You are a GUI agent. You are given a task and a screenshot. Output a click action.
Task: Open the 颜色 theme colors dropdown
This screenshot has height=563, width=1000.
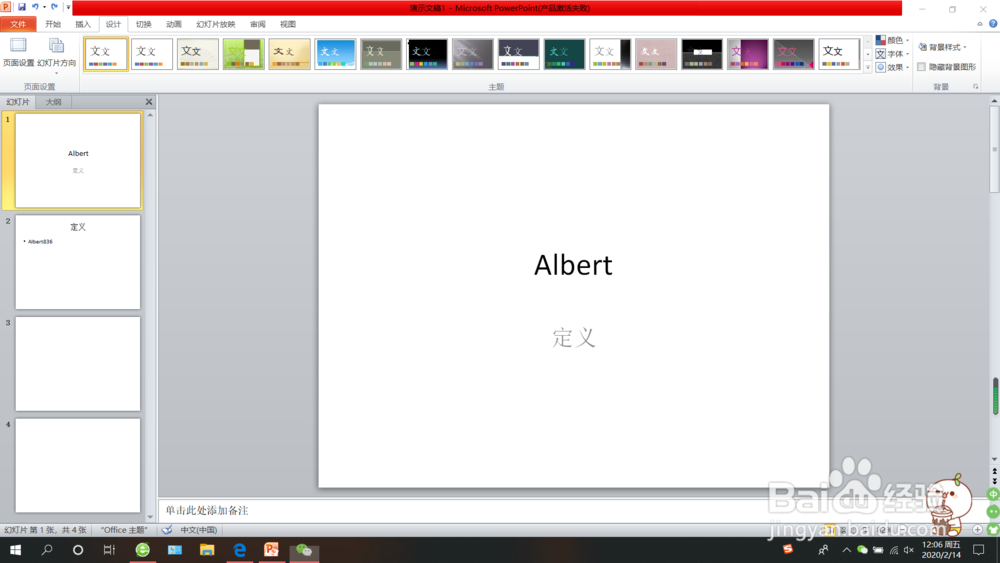coord(892,40)
